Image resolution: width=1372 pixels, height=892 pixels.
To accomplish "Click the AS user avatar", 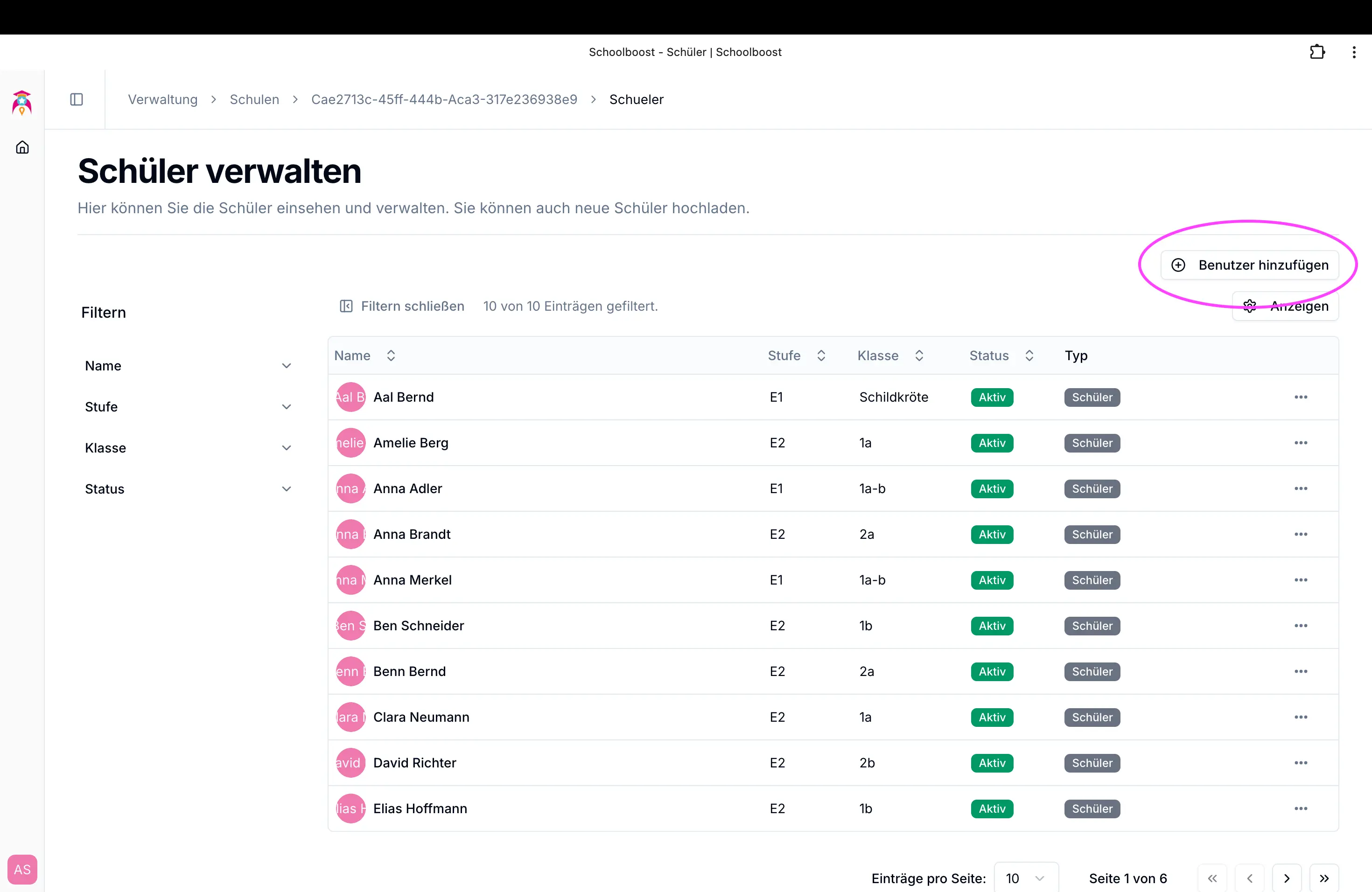I will [22, 869].
